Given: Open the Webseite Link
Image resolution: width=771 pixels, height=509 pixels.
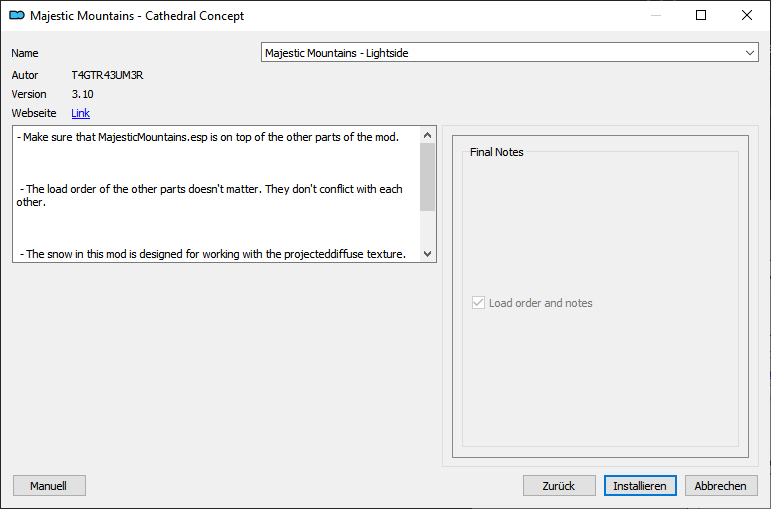Looking at the screenshot, I should 80,113.
